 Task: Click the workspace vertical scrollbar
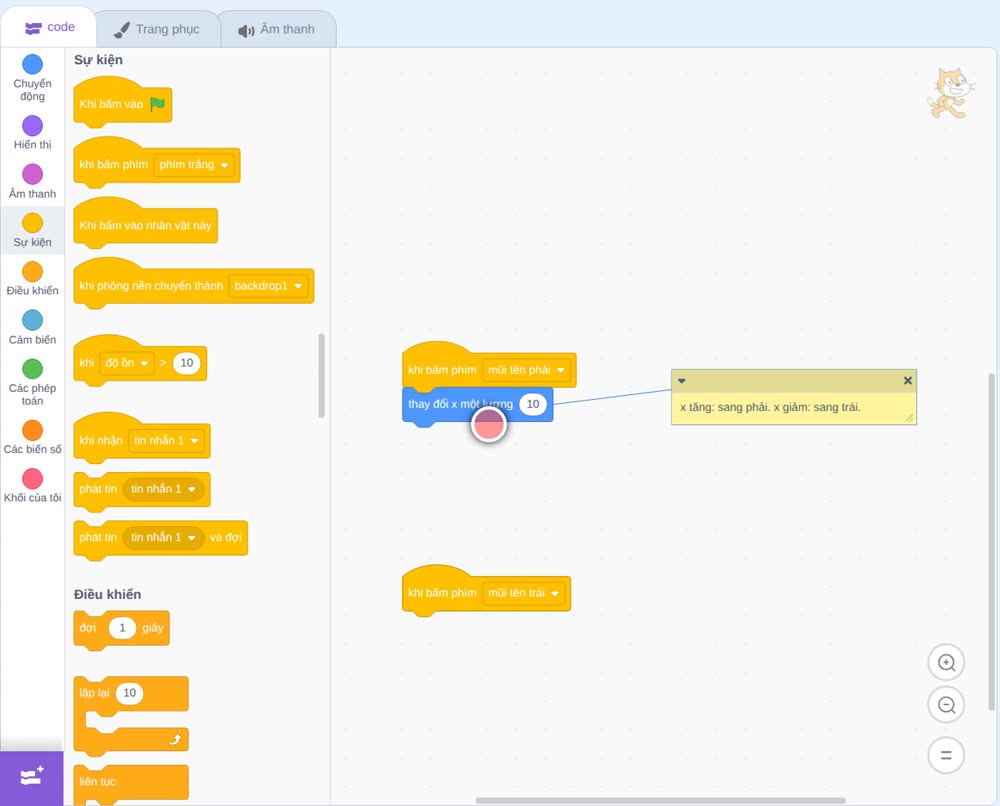(x=991, y=542)
